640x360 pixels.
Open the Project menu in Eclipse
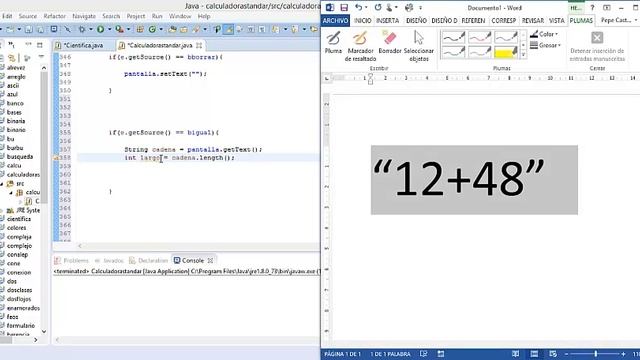[x=136, y=16]
